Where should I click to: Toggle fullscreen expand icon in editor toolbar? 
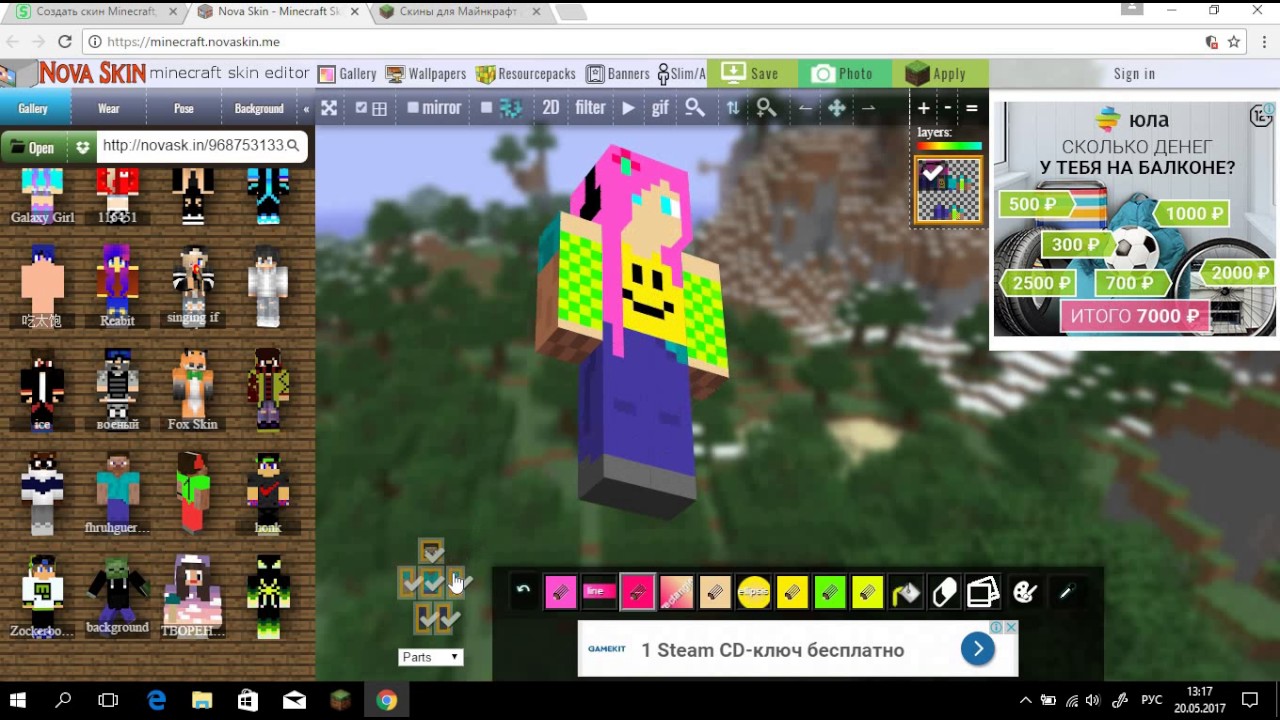coord(328,108)
